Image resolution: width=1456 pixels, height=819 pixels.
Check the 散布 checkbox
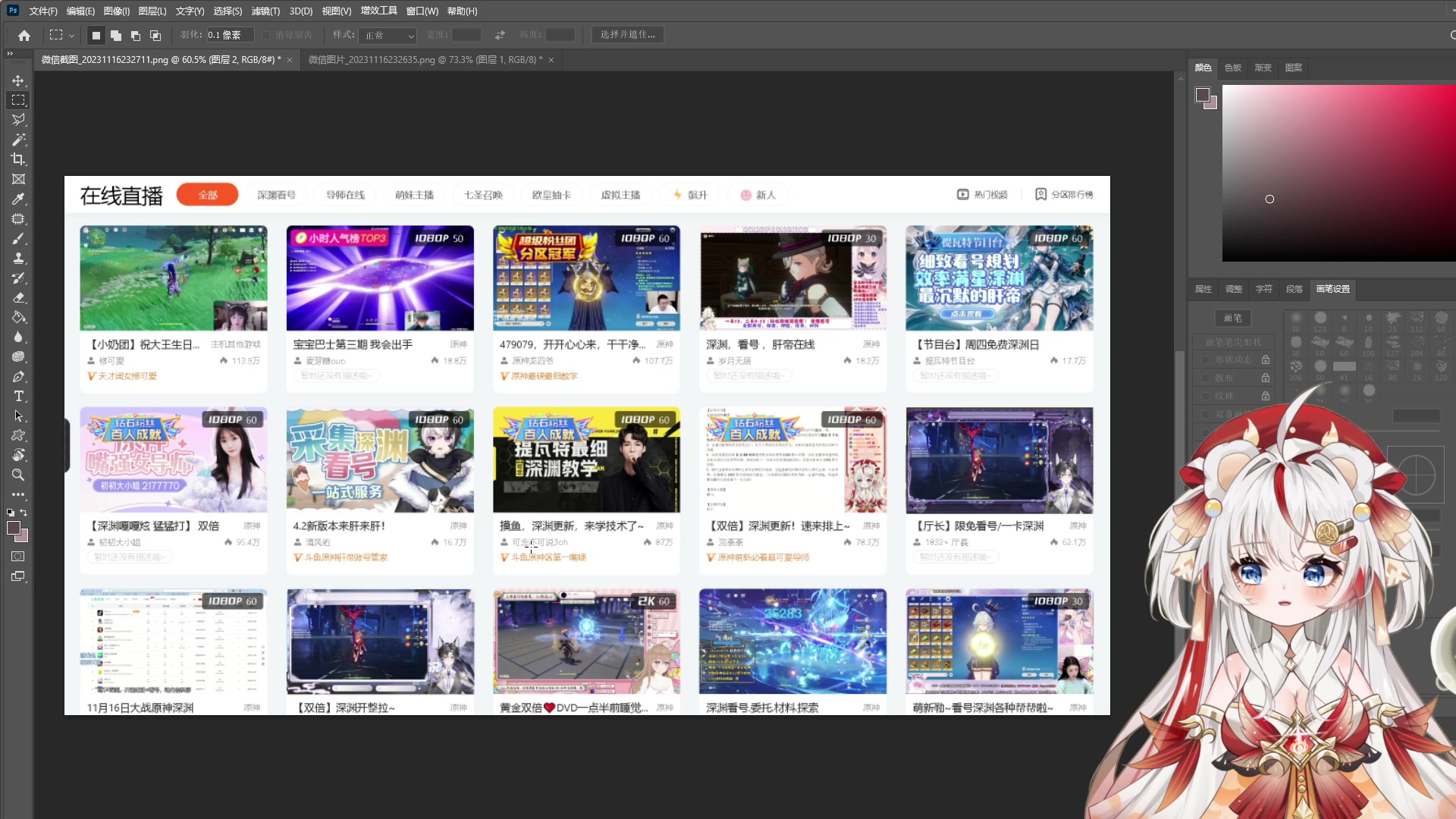pos(1206,378)
